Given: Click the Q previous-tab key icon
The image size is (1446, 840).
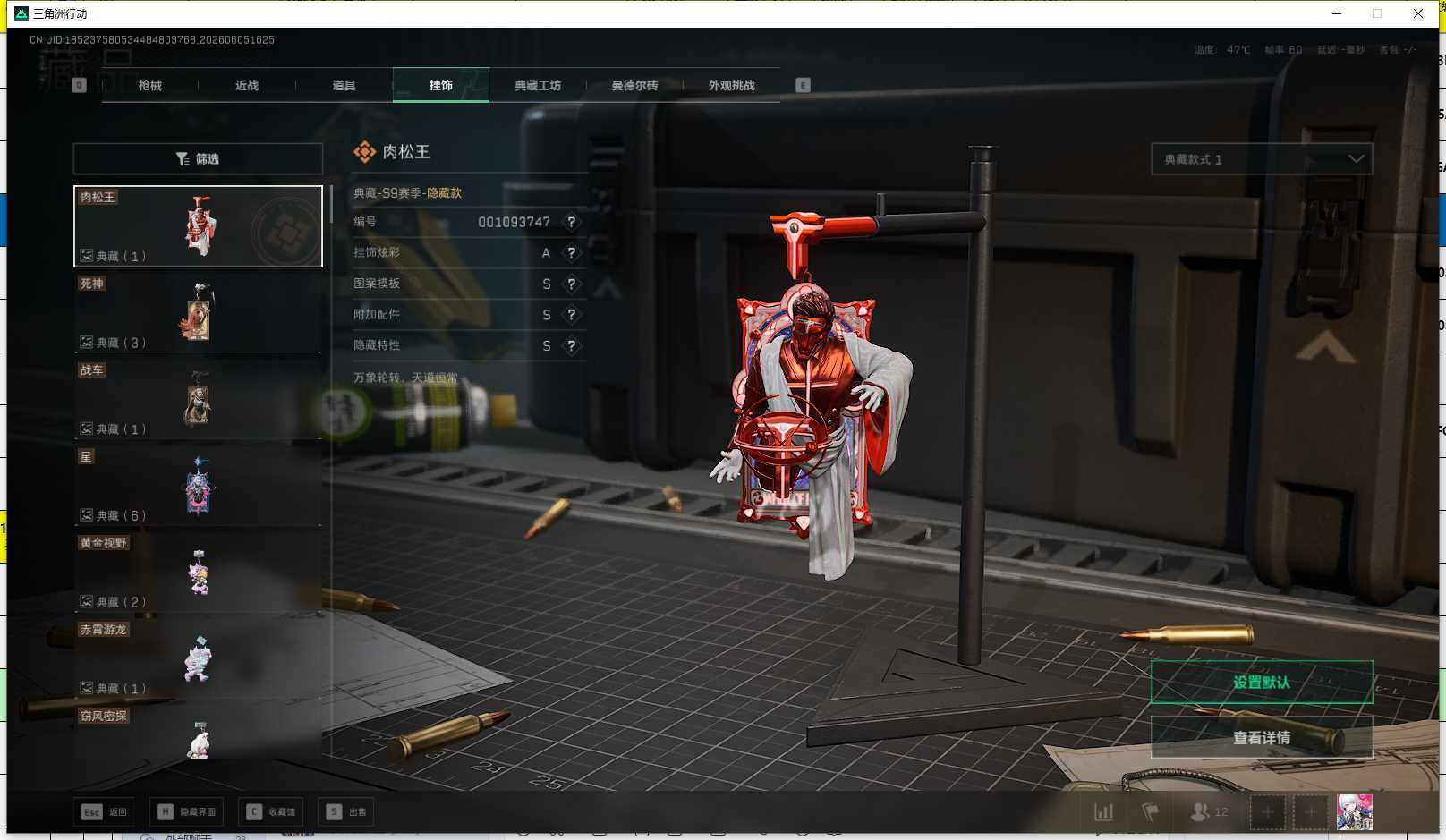Looking at the screenshot, I should click(x=79, y=85).
